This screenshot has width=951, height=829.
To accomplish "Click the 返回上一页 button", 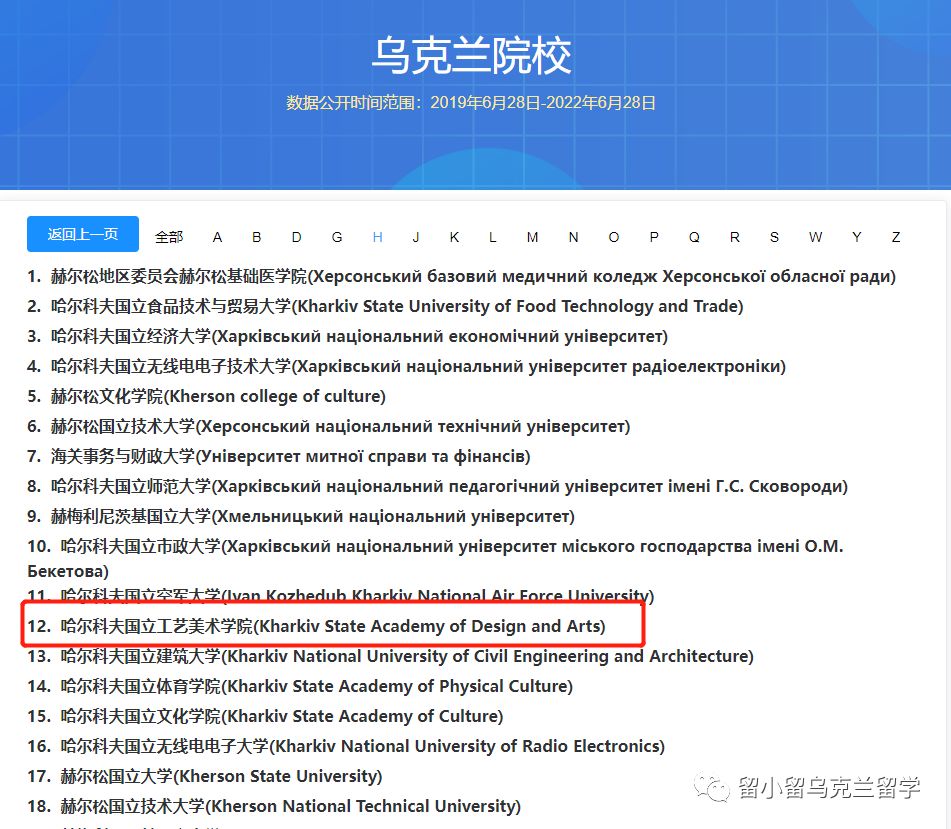I will (83, 234).
